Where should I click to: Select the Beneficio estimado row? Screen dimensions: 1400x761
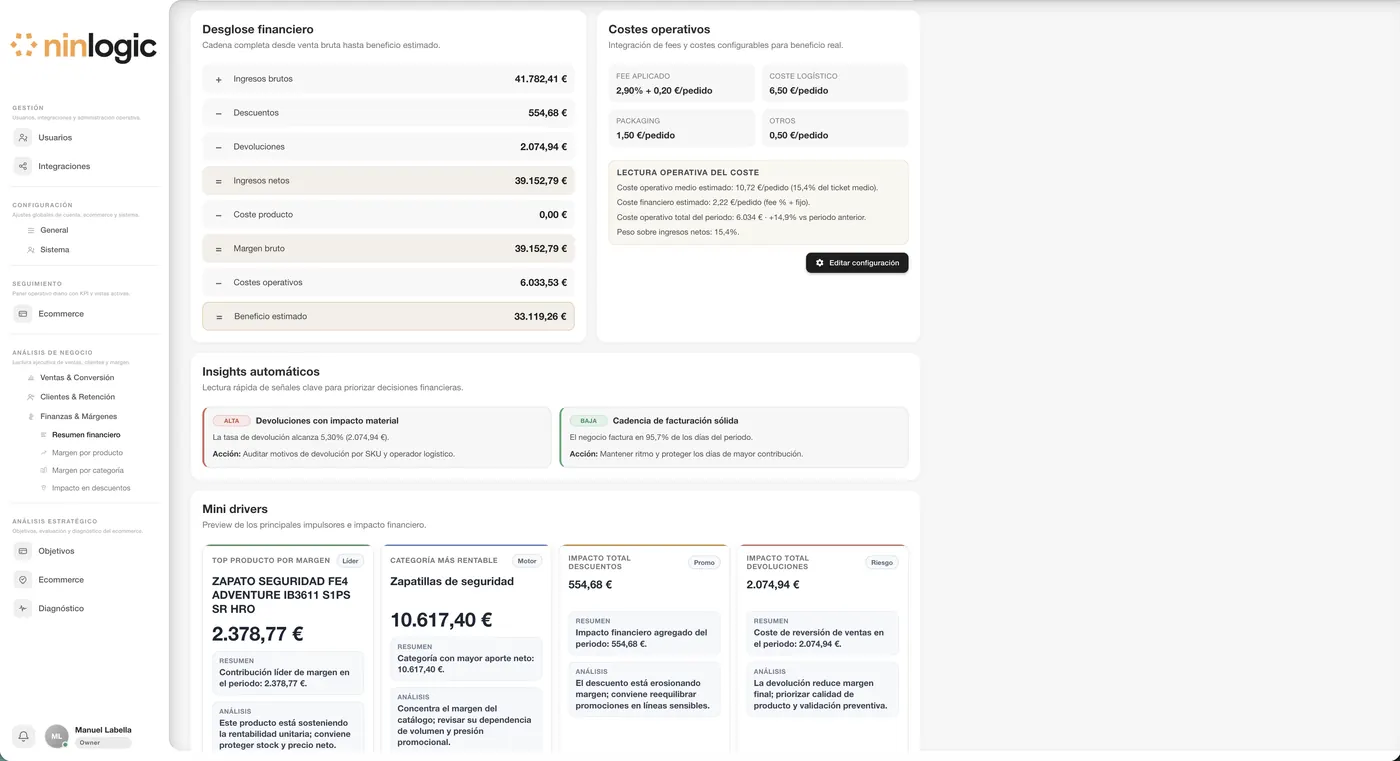pos(388,316)
